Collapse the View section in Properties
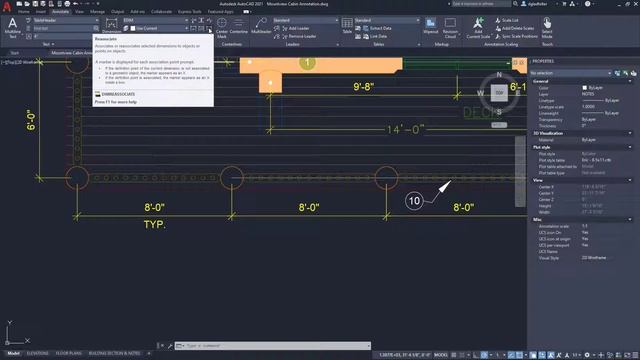This screenshot has height=360, width=640. pyautogui.click(x=630, y=180)
